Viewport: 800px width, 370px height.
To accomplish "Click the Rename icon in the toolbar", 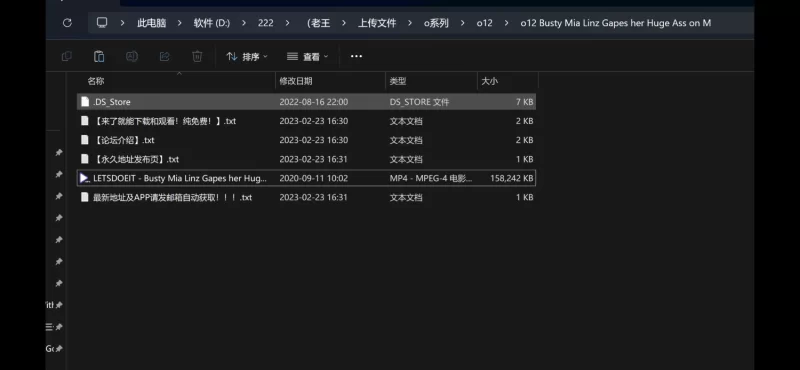I will (132, 56).
